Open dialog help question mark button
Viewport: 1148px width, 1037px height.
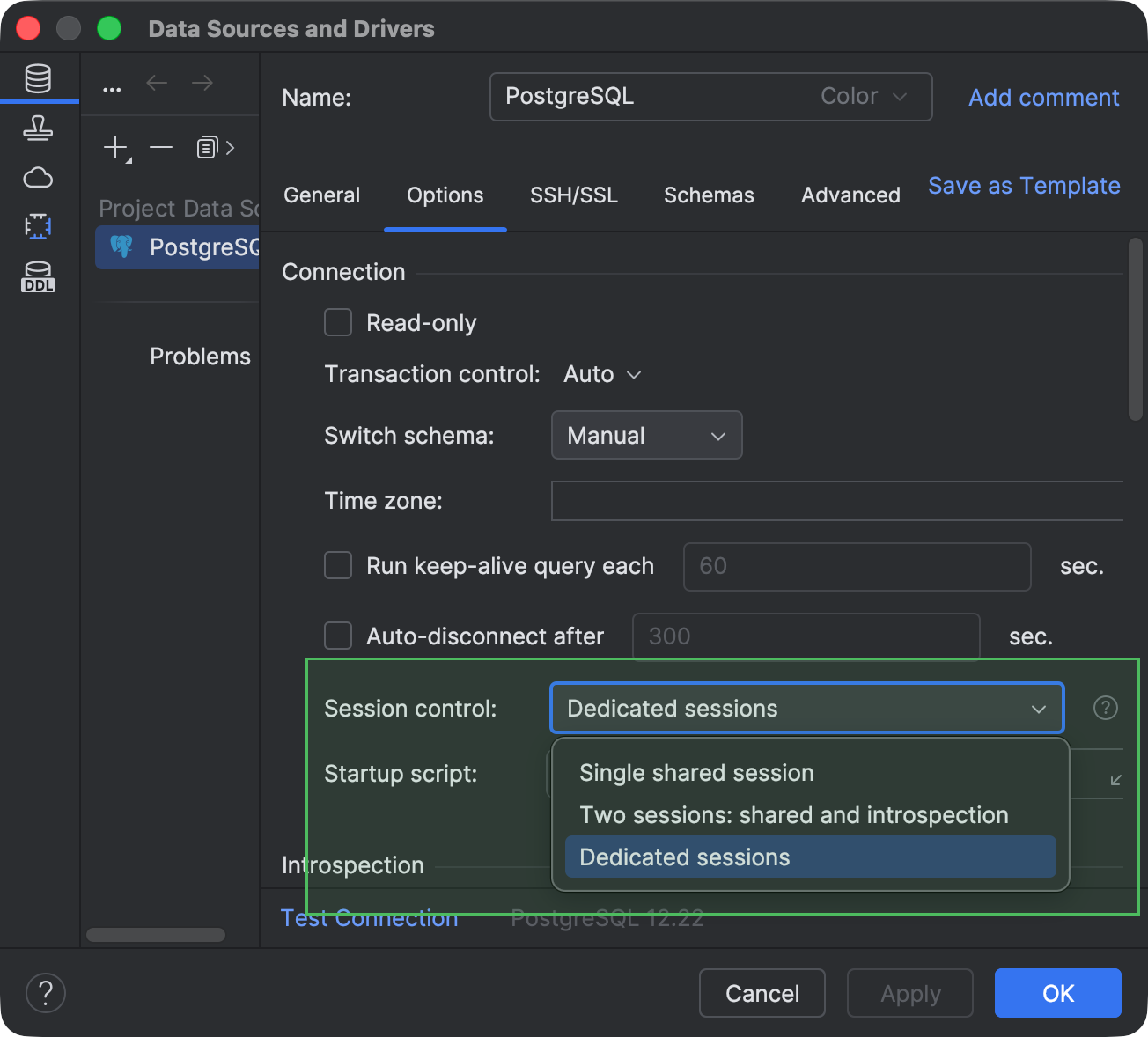coord(46,993)
